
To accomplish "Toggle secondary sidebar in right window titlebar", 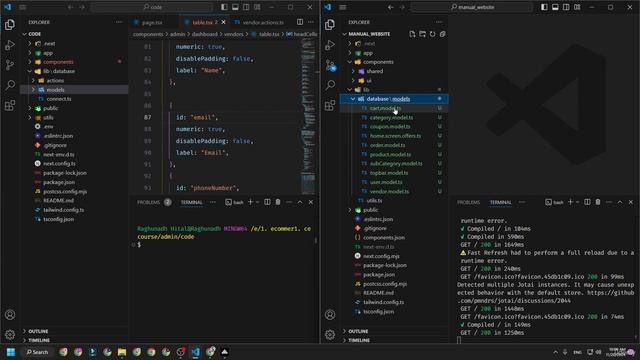I will 566,7.
